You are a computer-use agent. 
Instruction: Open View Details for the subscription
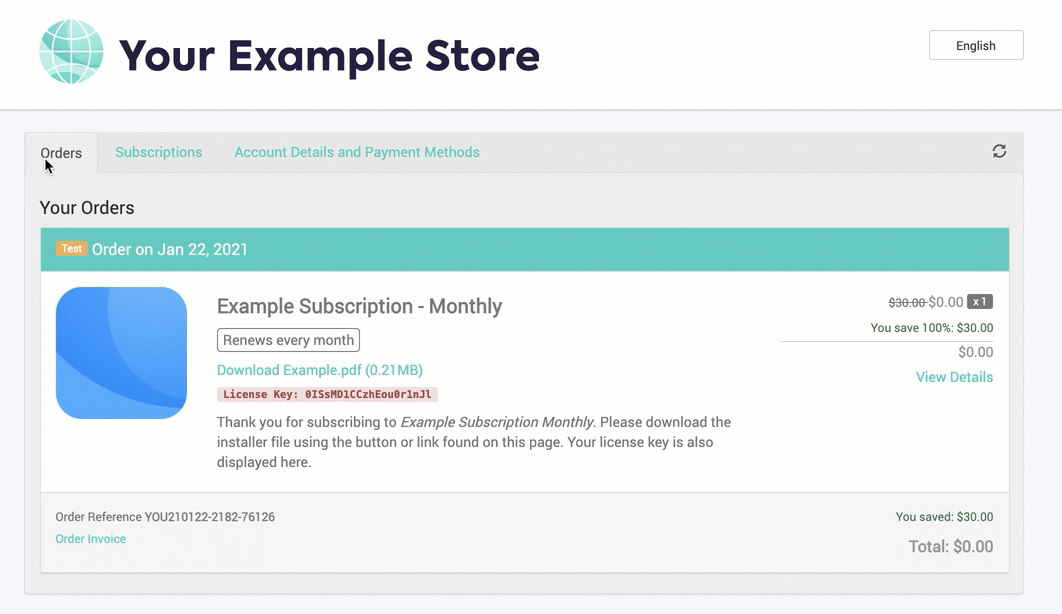pos(953,377)
